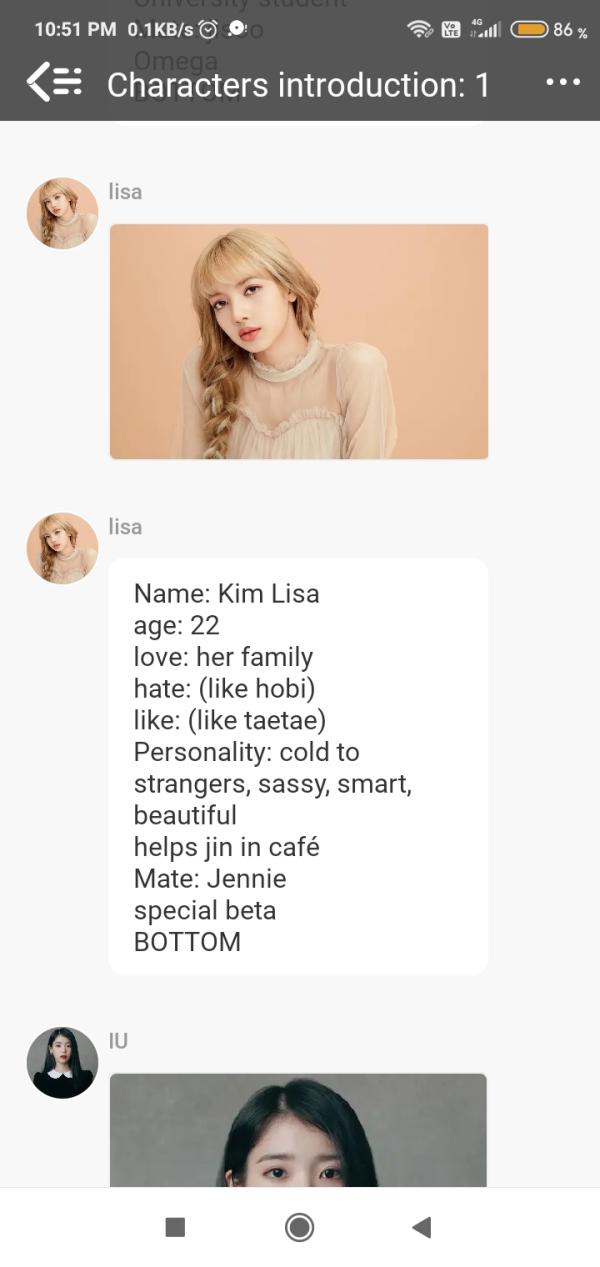Tap lisa's avatar beside the profile text
This screenshot has width=600, height=1267.
pos(62,548)
